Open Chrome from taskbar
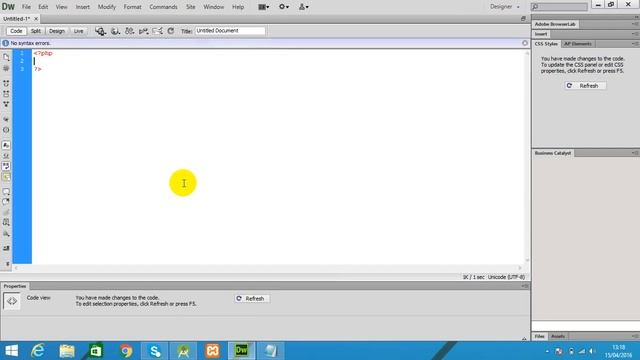 click(x=126, y=351)
